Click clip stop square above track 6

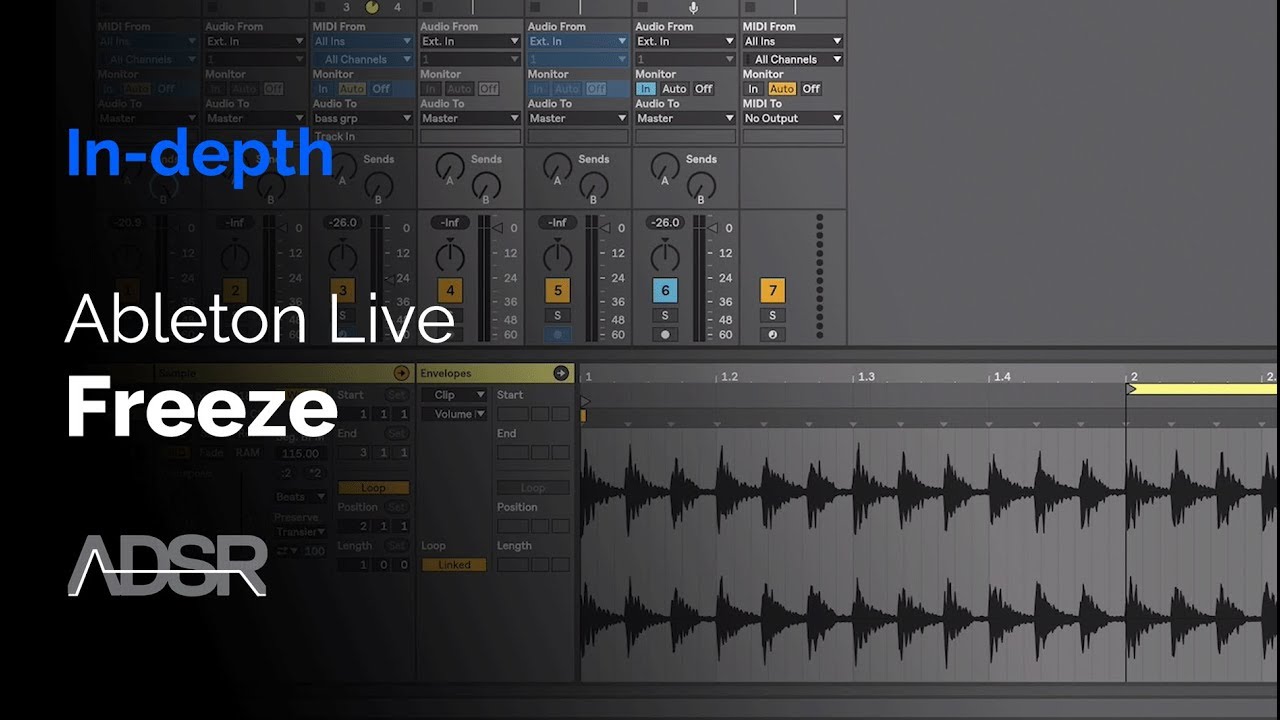642,7
